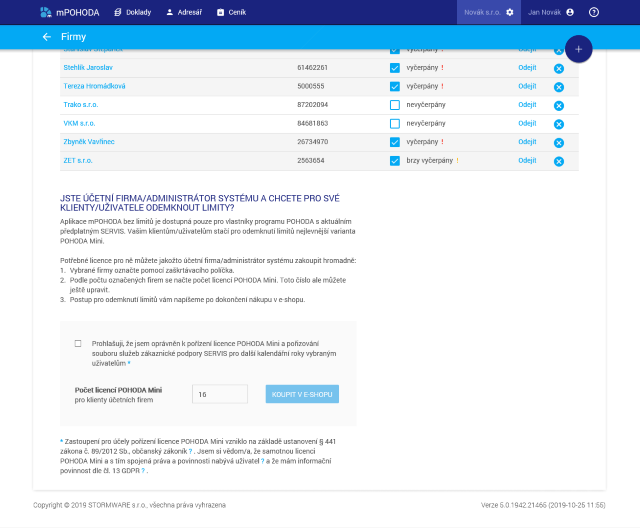
Task: Check the VKM s.r.o. checkbox
Action: 395,124
